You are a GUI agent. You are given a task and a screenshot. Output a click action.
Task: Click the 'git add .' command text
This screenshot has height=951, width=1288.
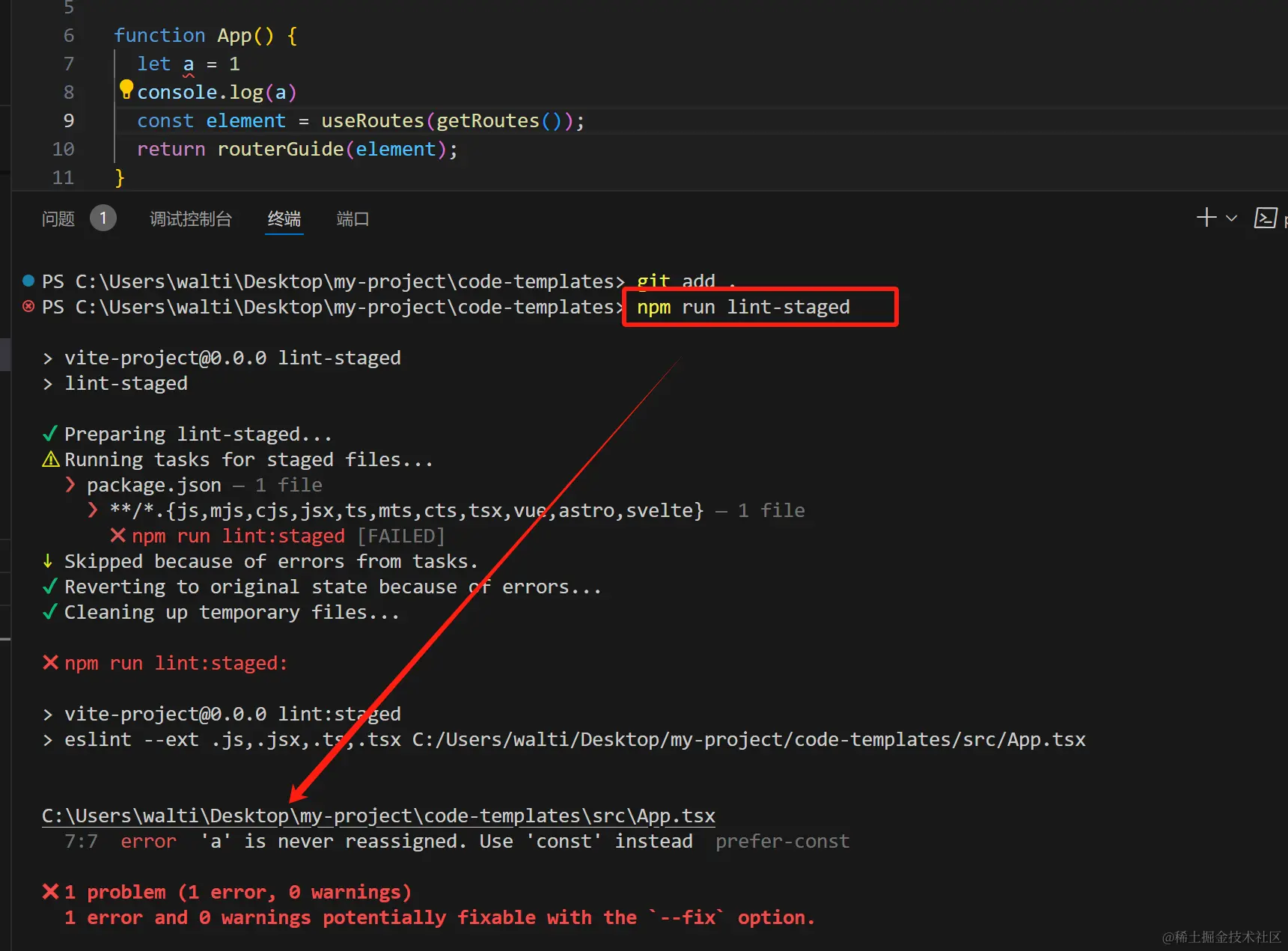pos(686,281)
